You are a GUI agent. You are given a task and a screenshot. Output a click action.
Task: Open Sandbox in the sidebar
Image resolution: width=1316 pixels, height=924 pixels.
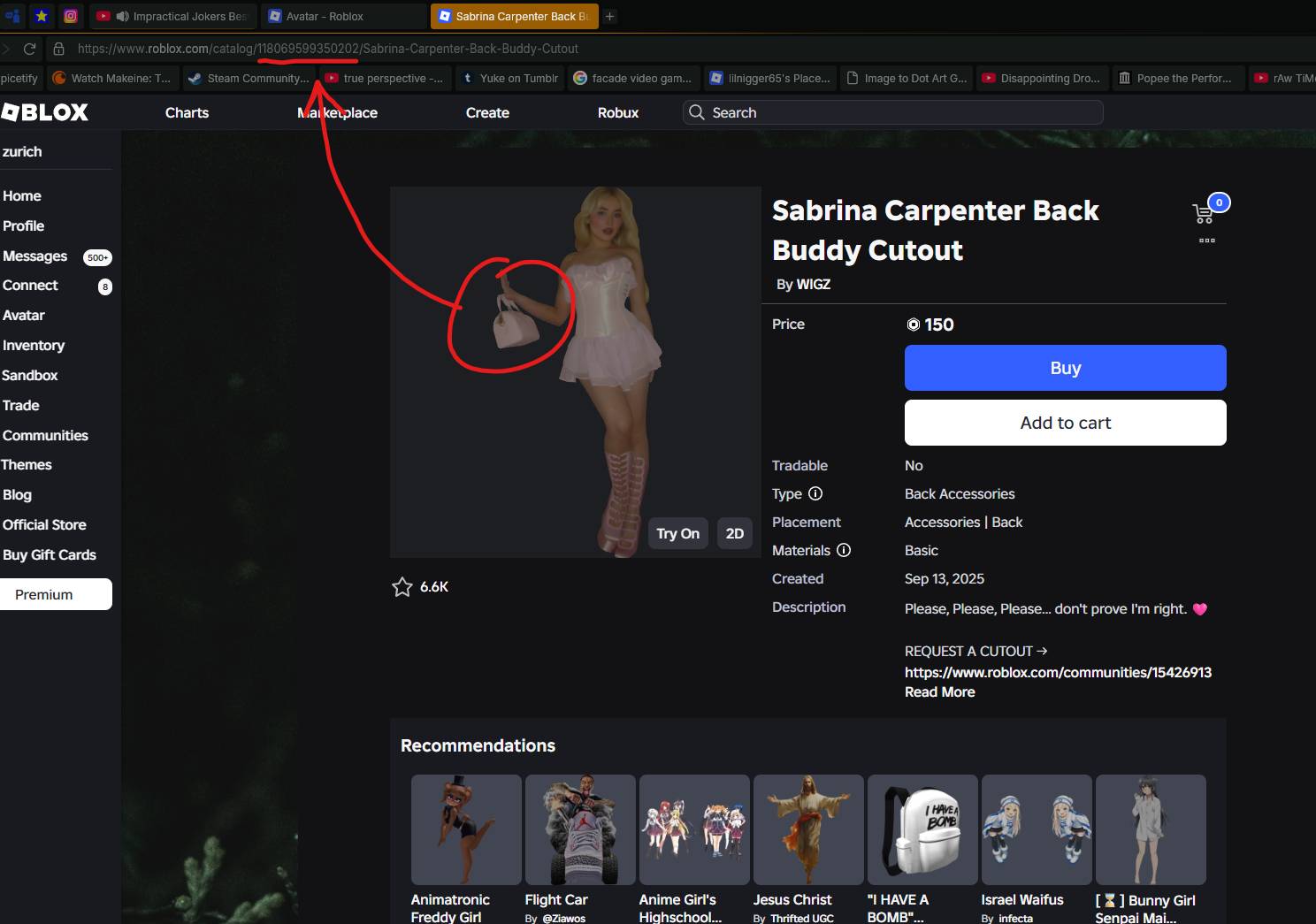click(30, 376)
